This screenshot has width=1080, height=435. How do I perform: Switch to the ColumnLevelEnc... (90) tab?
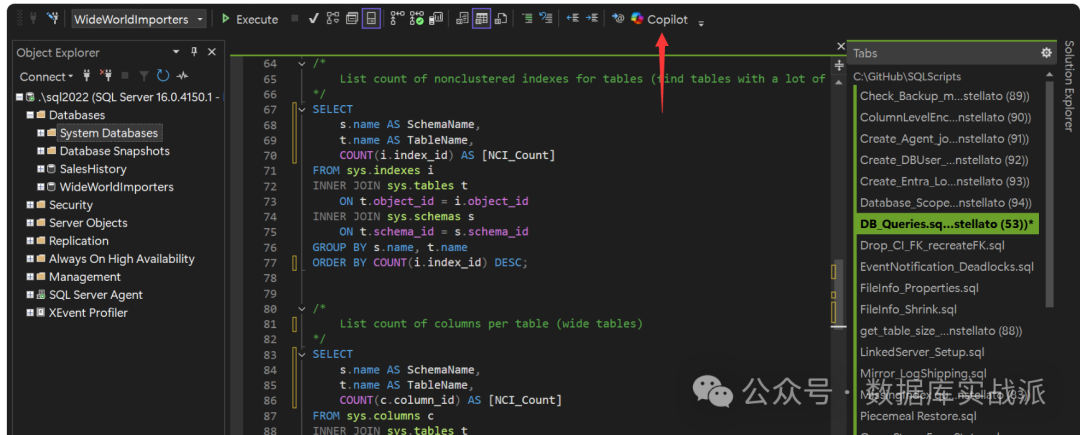(x=945, y=117)
